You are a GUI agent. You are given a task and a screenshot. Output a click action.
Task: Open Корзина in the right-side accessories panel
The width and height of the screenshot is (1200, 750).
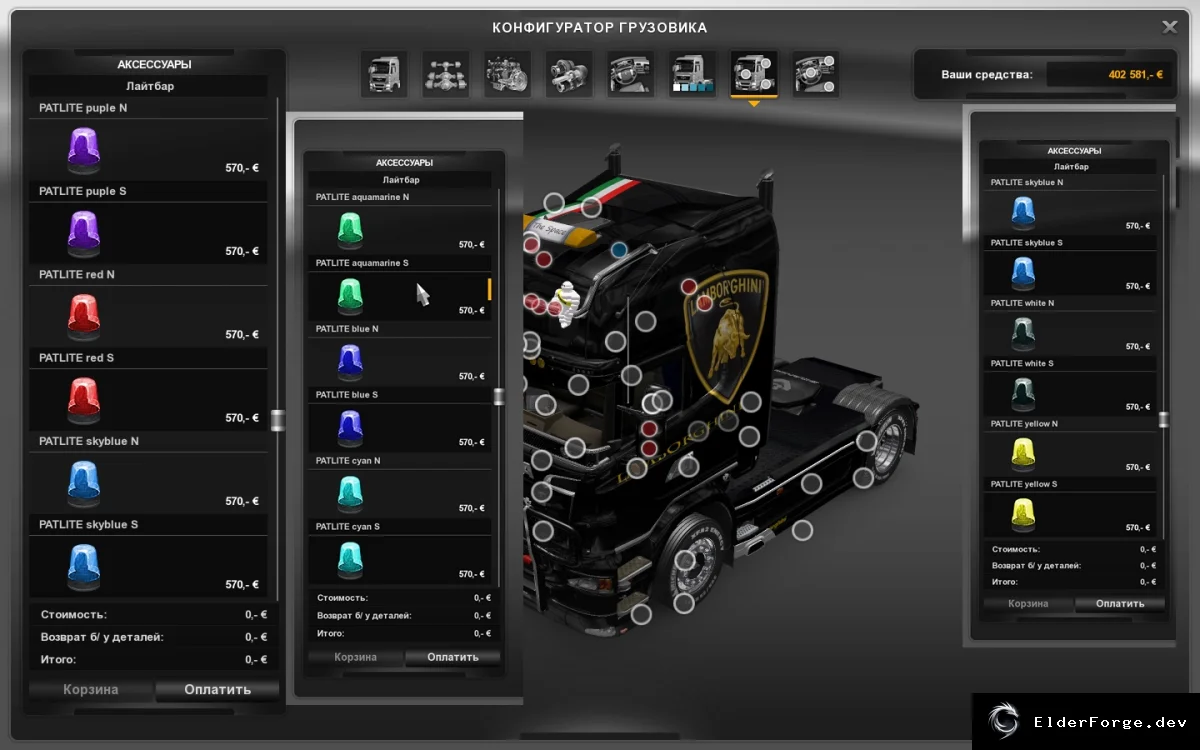point(1028,603)
